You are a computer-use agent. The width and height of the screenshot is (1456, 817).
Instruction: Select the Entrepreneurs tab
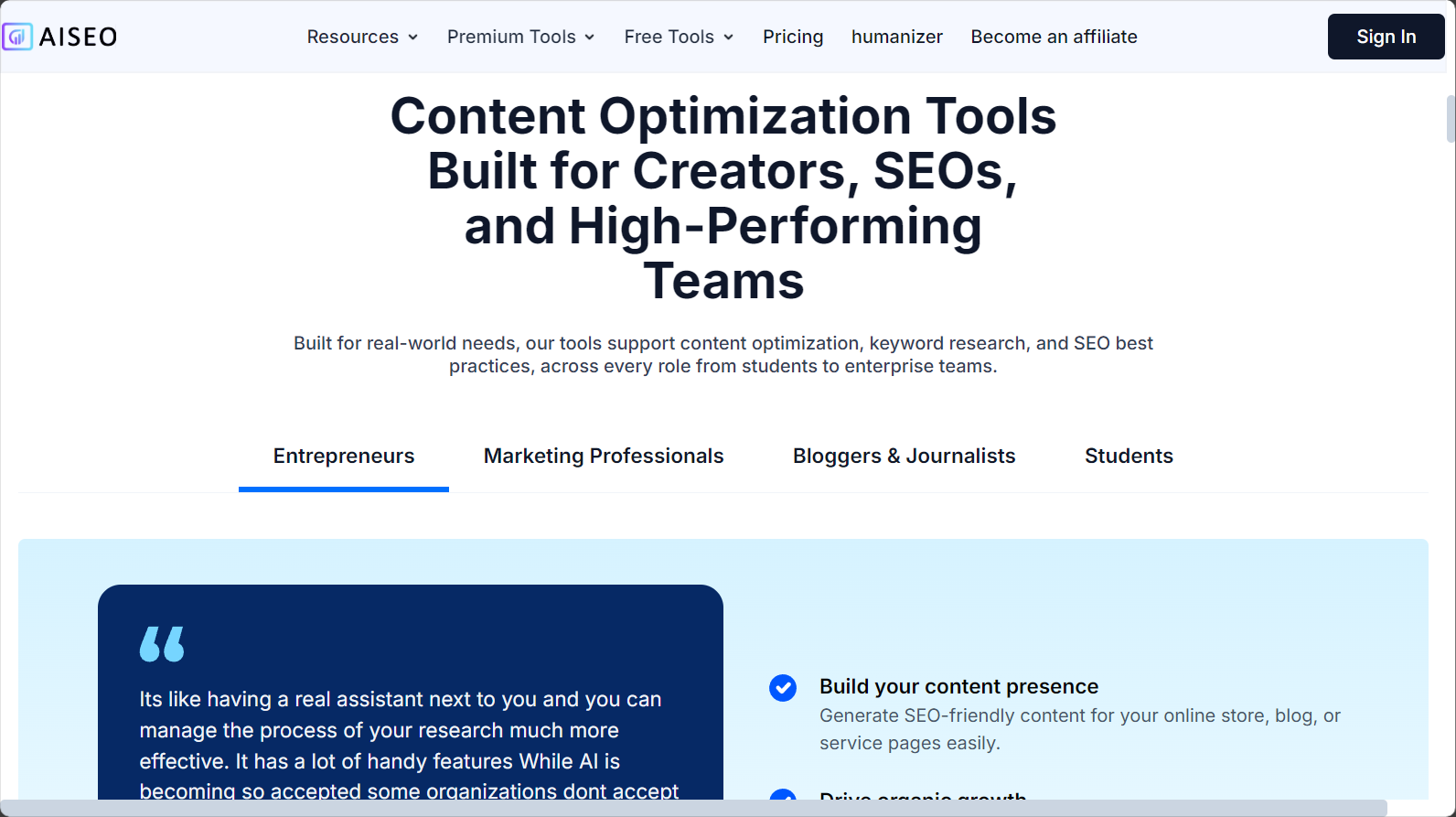pyautogui.click(x=344, y=456)
